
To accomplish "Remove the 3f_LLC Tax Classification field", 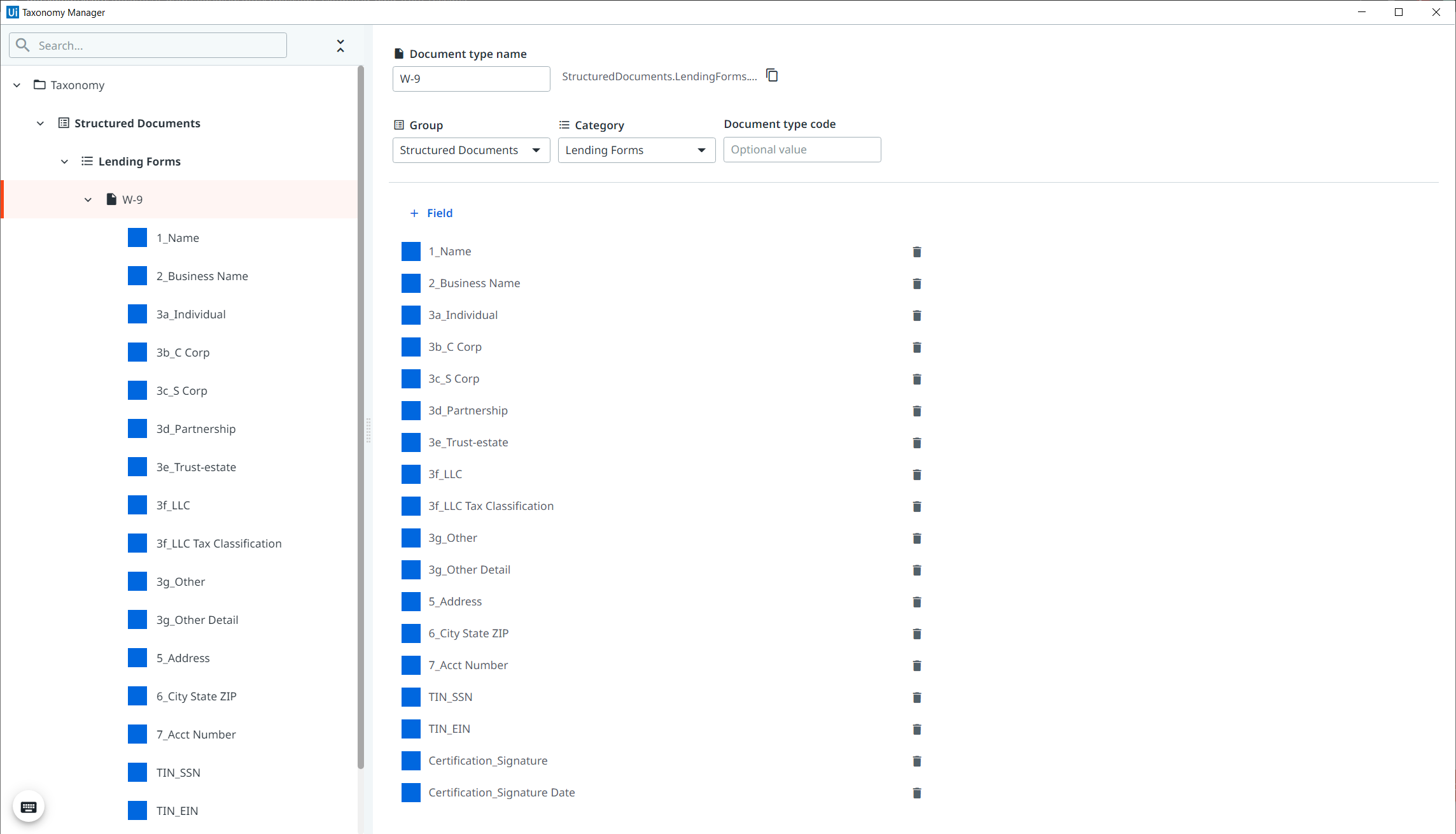I will coord(917,507).
